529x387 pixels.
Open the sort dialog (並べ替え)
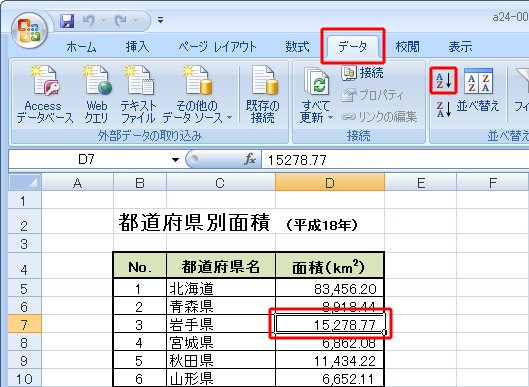tap(478, 90)
